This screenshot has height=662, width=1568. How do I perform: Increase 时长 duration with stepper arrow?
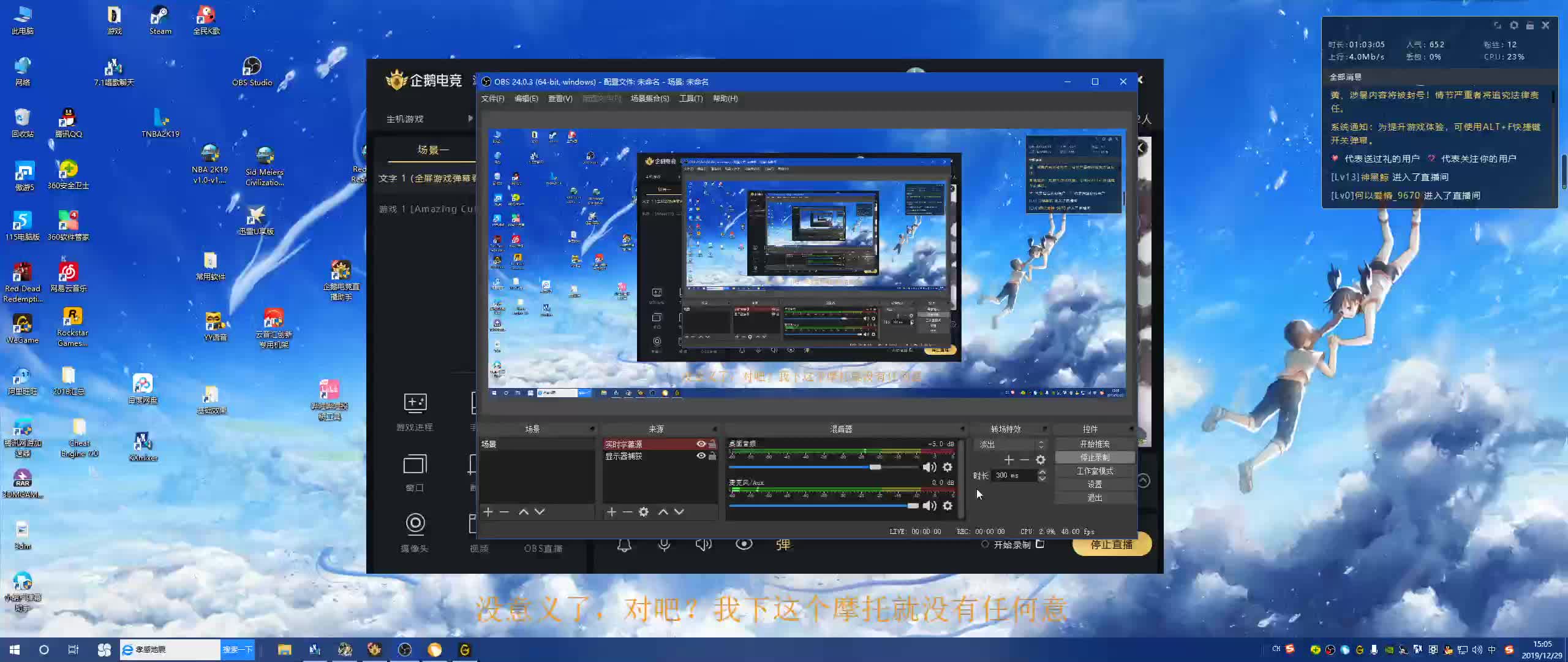[x=1042, y=472]
